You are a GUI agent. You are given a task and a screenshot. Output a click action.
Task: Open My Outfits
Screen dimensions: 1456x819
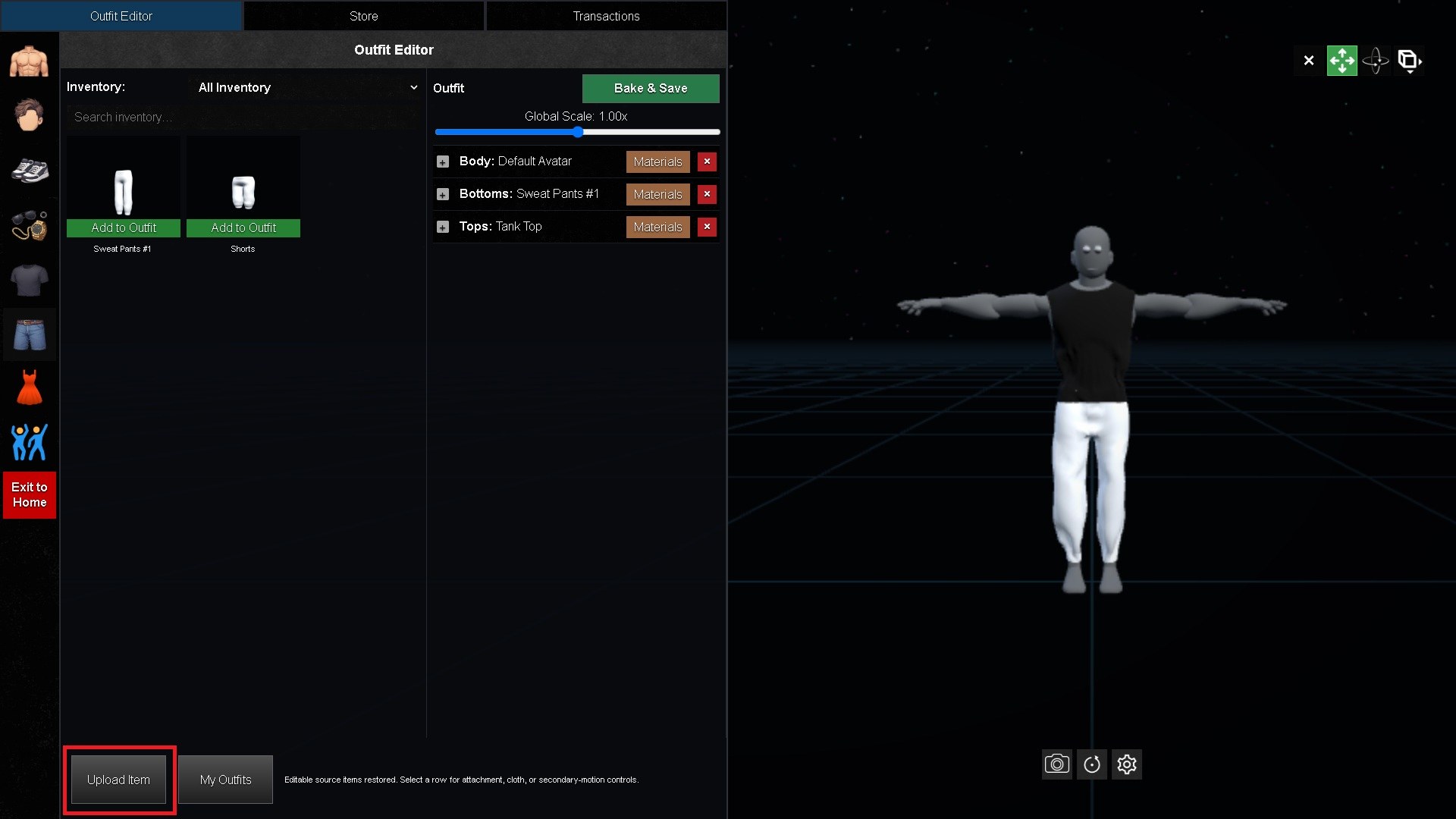pyautogui.click(x=225, y=780)
